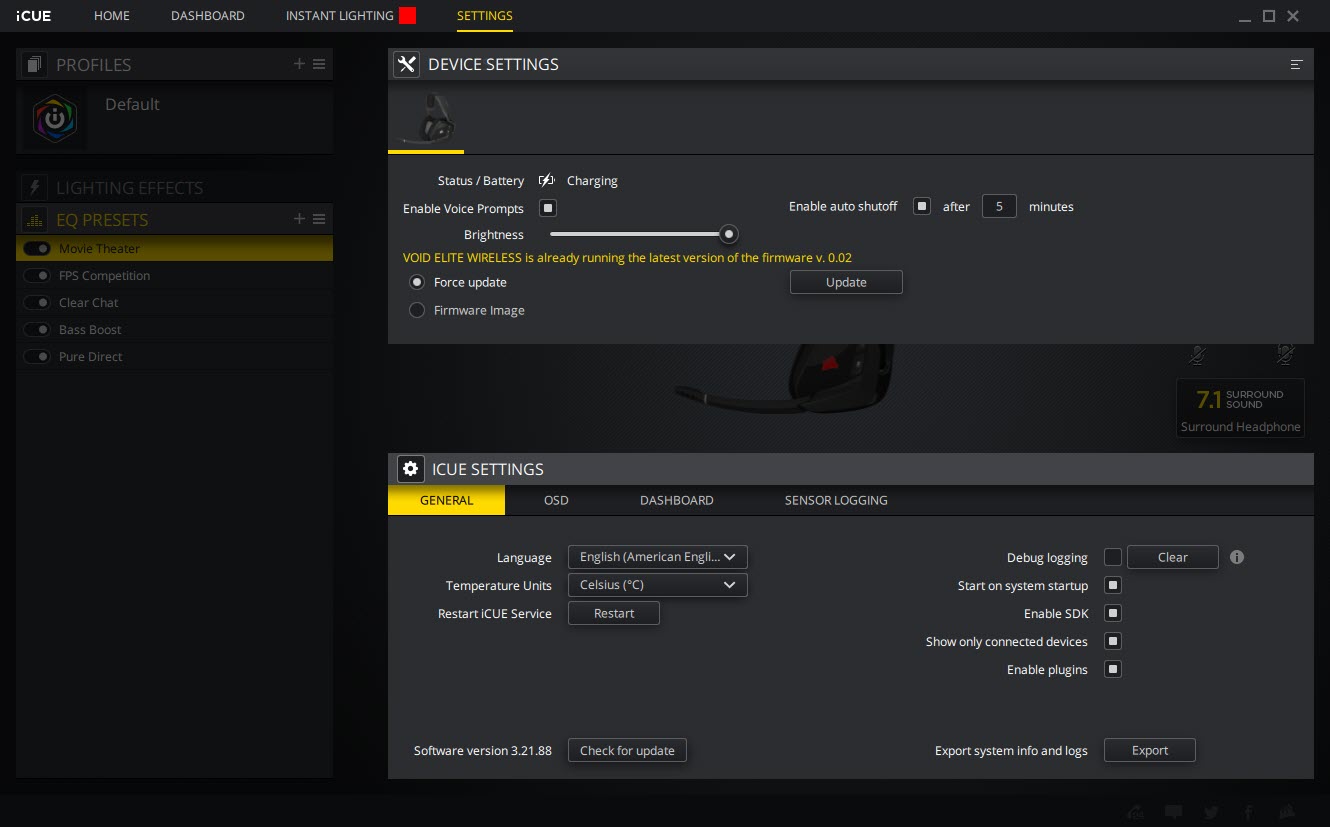Toggle Enable Voice Prompts checkbox
This screenshot has width=1330, height=827.
click(548, 208)
